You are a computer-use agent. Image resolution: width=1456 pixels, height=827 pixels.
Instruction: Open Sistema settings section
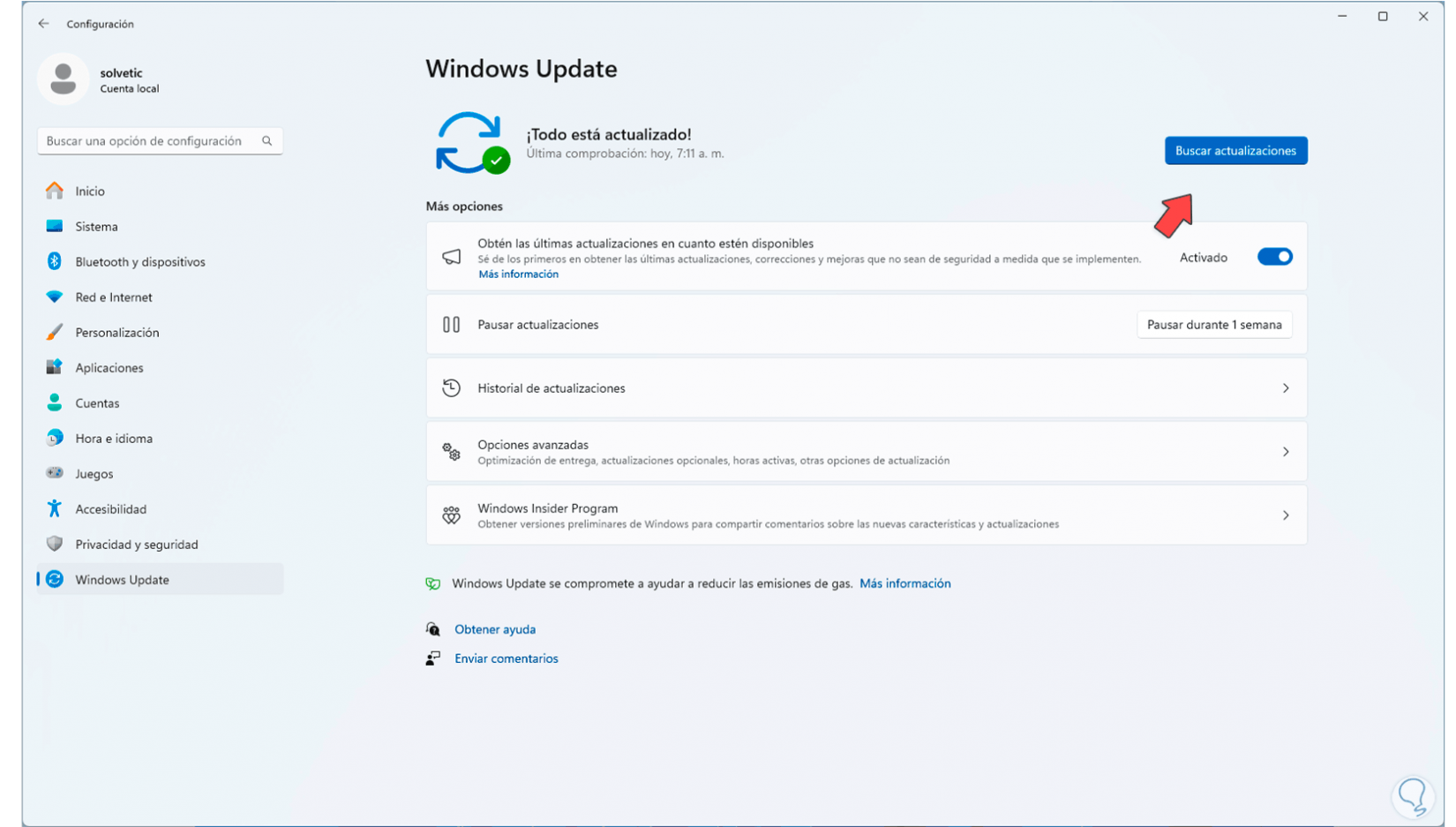[x=160, y=226]
